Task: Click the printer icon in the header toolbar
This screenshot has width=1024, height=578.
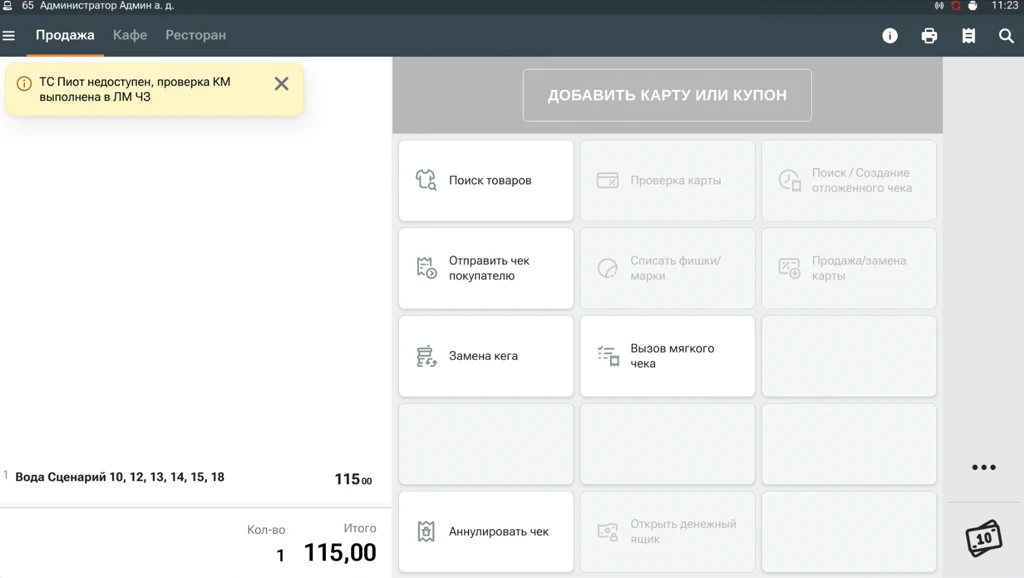Action: coord(929,36)
